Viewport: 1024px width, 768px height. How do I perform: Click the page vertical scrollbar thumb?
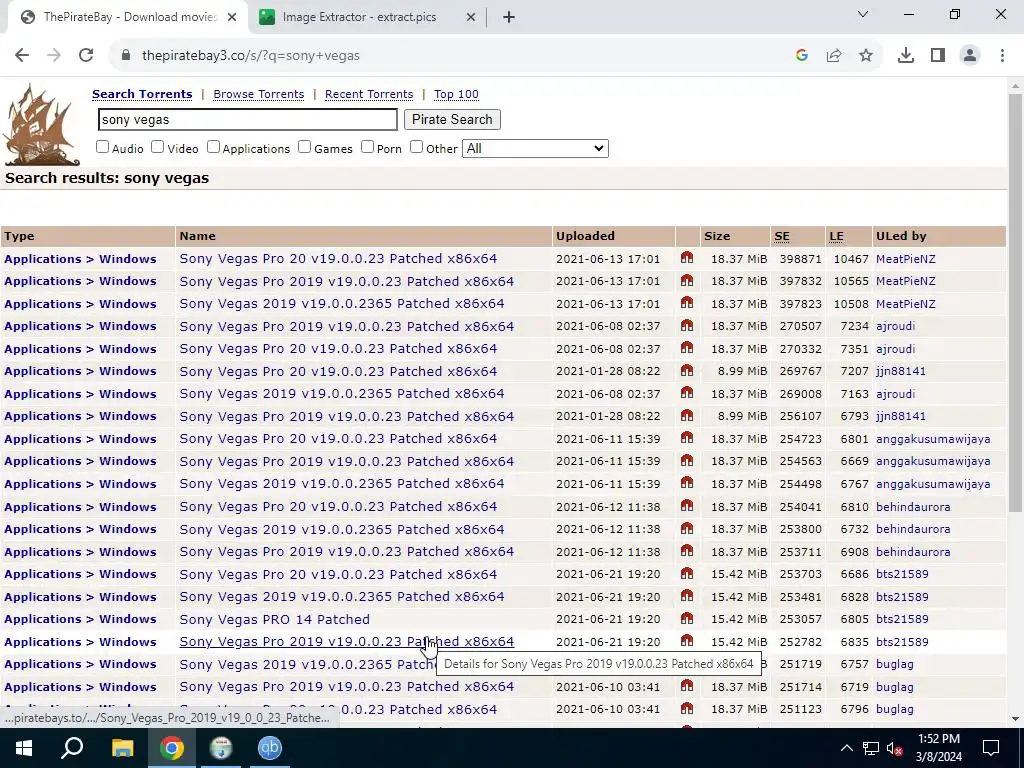click(x=1015, y=302)
